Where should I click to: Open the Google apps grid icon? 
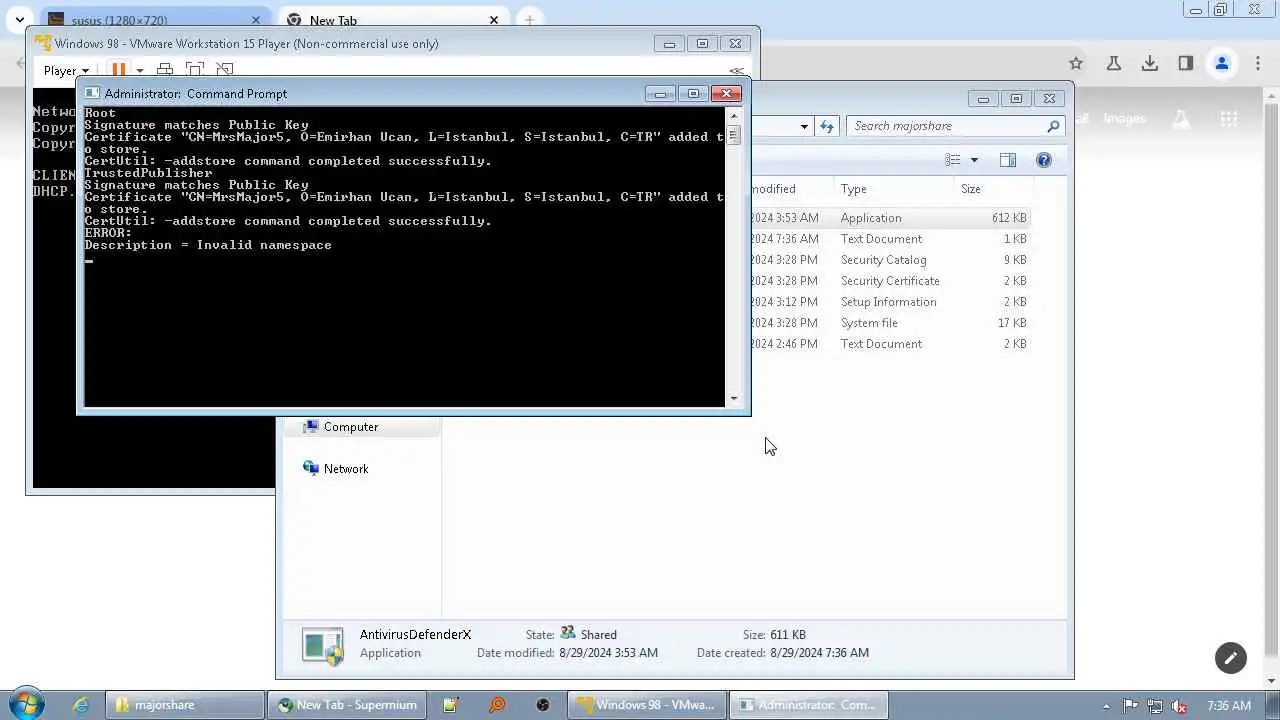1229,119
